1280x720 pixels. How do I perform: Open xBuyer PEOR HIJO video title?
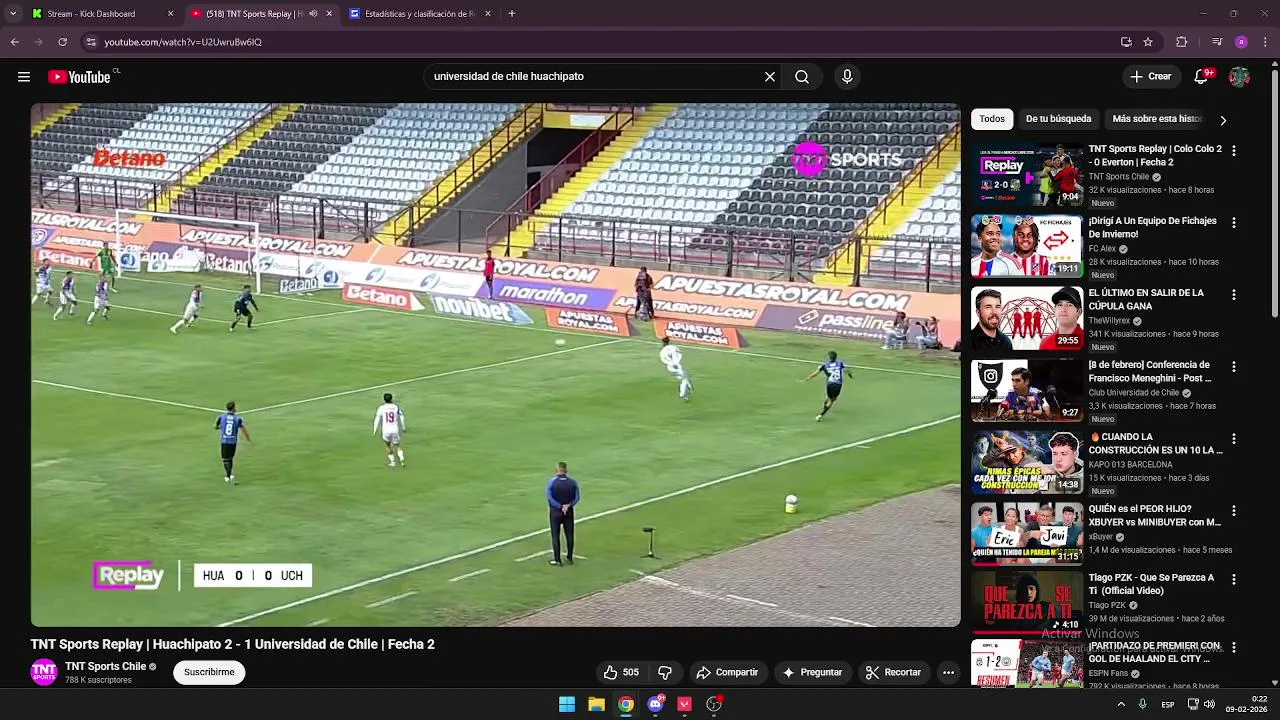click(x=1155, y=516)
